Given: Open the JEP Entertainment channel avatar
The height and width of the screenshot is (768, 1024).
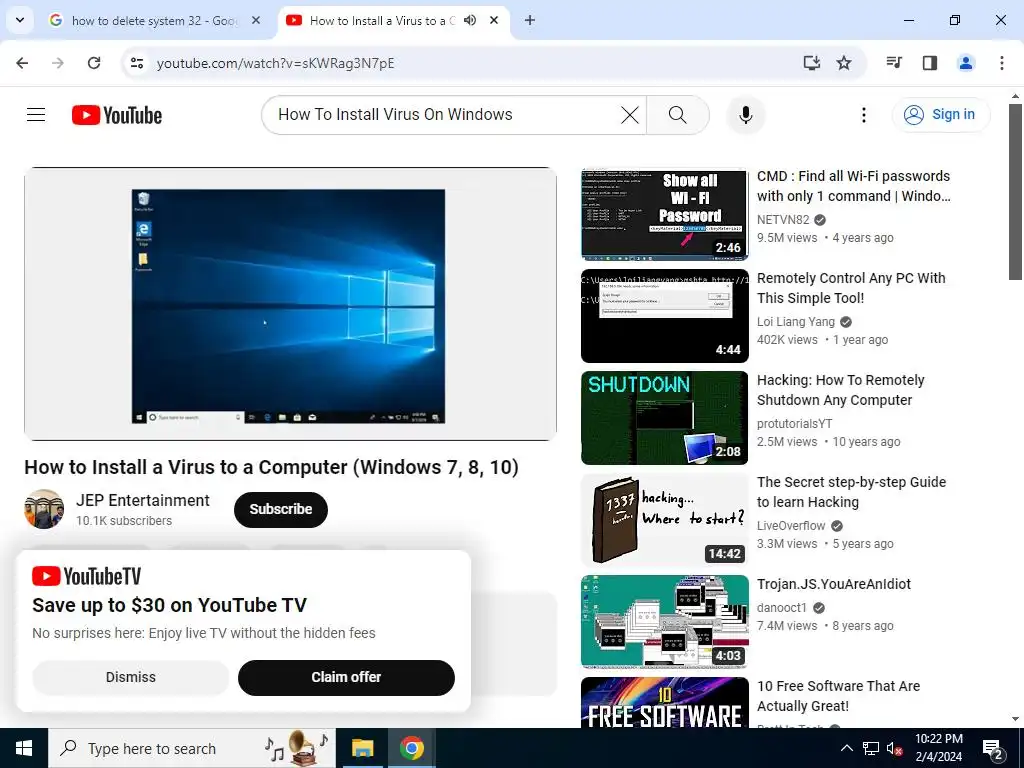Looking at the screenshot, I should coord(44,509).
